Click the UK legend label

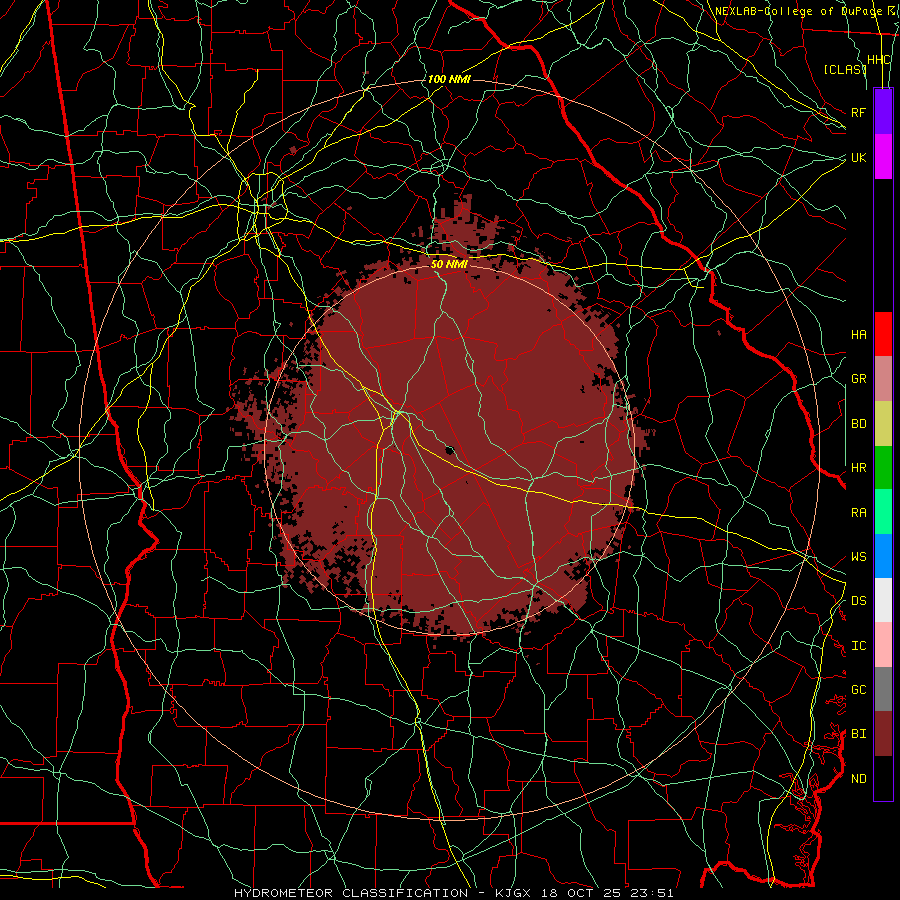coord(859,157)
